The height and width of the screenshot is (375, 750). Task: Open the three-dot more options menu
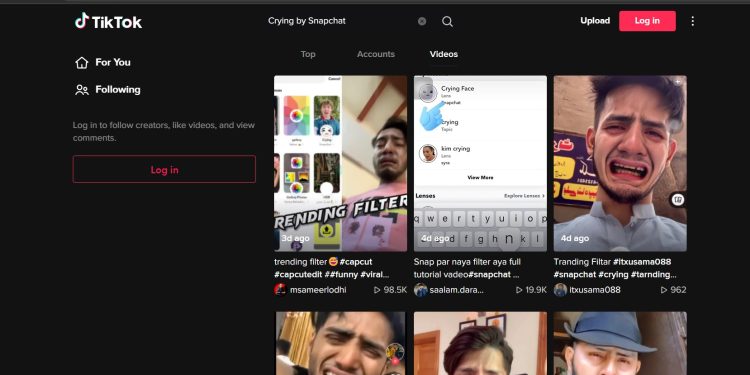[x=692, y=21]
